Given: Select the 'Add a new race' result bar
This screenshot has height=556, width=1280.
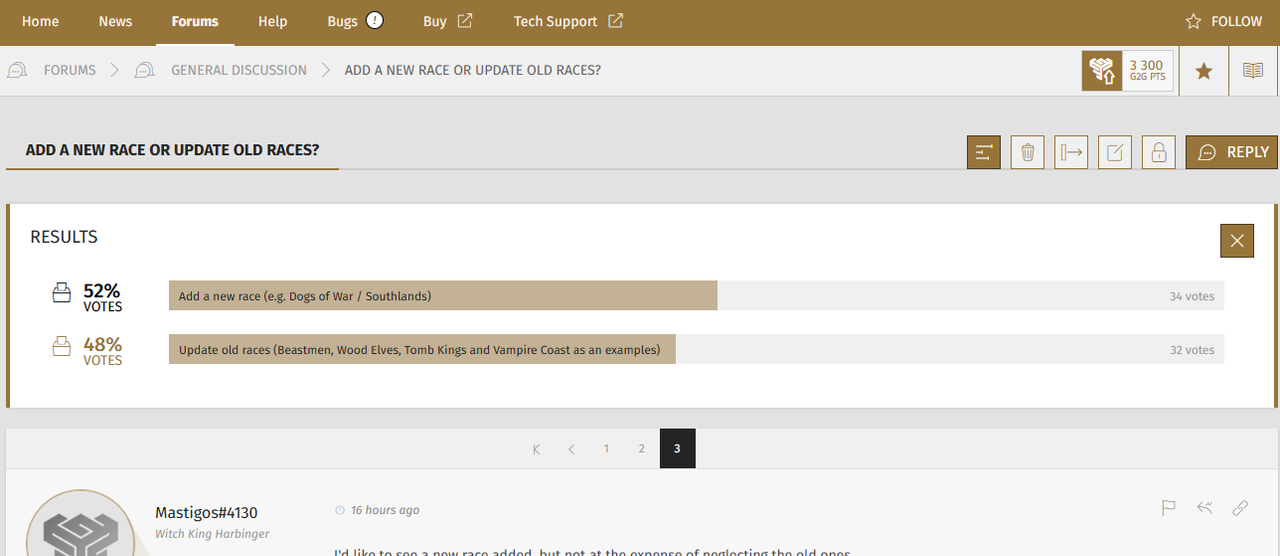Looking at the screenshot, I should point(696,296).
